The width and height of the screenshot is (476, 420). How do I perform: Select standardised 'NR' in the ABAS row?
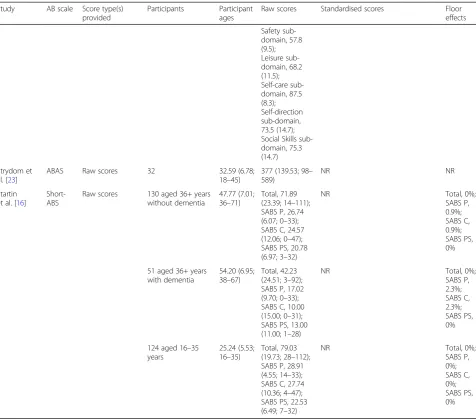pyautogui.click(x=325, y=171)
